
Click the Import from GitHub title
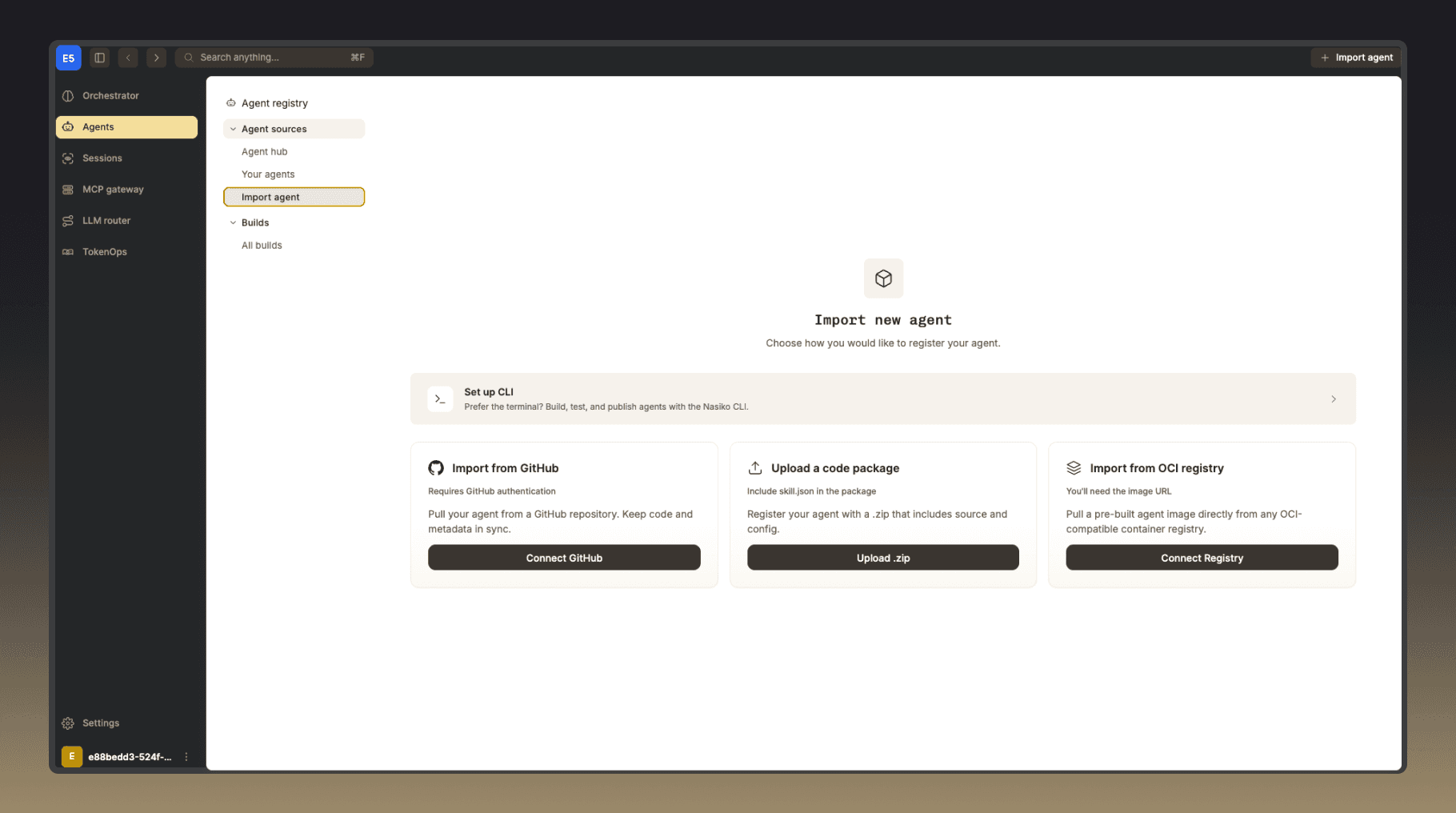click(x=505, y=468)
